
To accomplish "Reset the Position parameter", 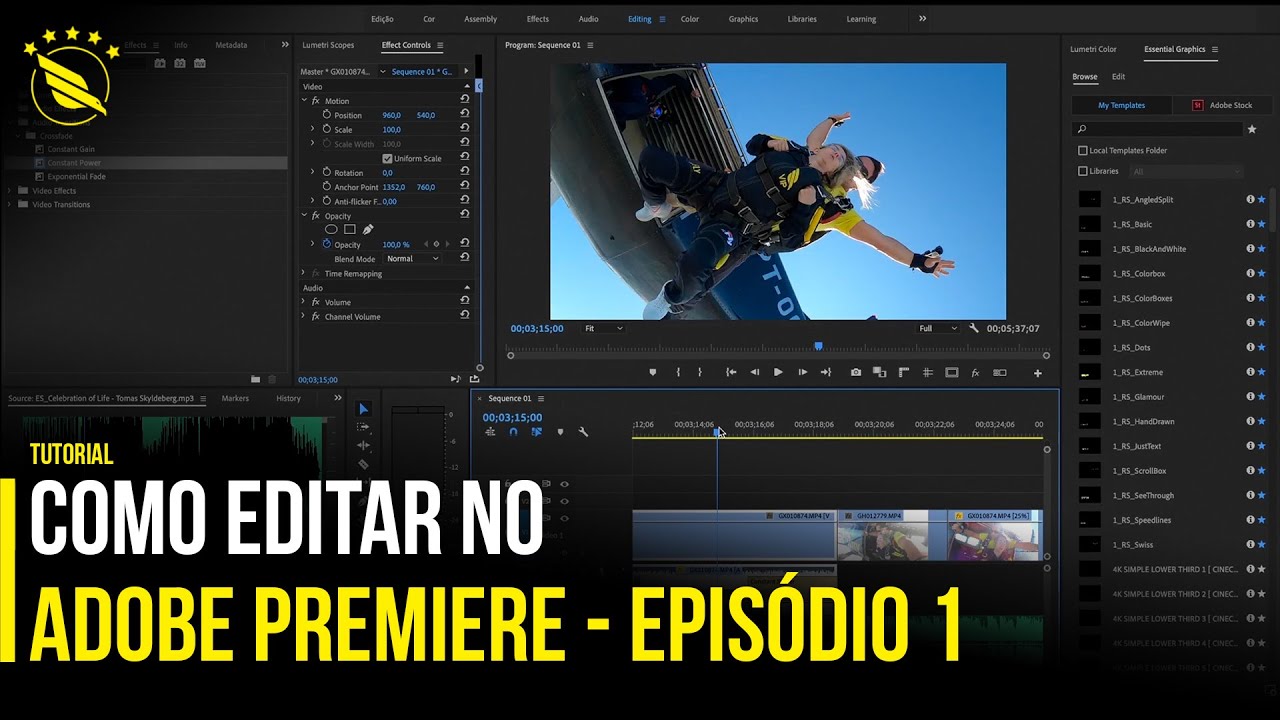I will 464,115.
